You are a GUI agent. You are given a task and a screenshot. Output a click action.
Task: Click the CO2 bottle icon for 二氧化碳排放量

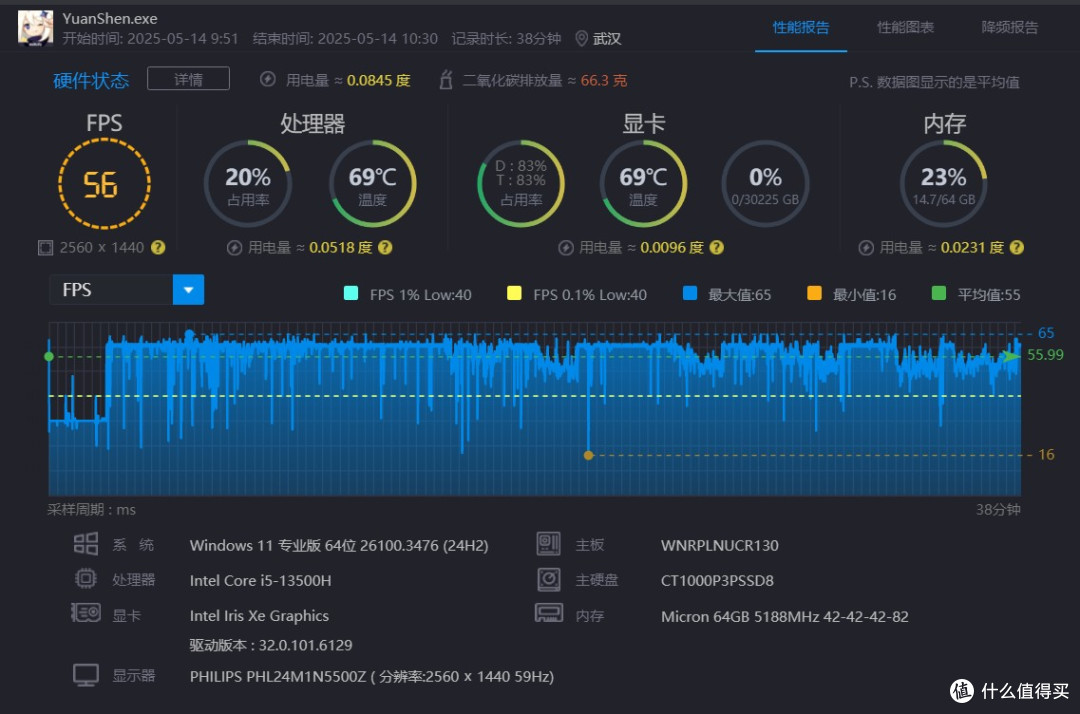(446, 80)
